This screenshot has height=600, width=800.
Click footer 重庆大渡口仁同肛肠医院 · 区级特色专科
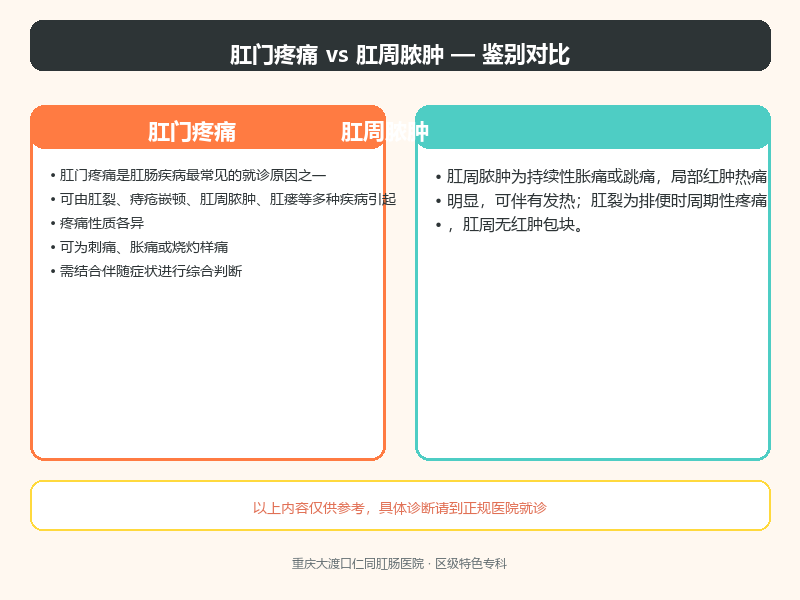399,564
